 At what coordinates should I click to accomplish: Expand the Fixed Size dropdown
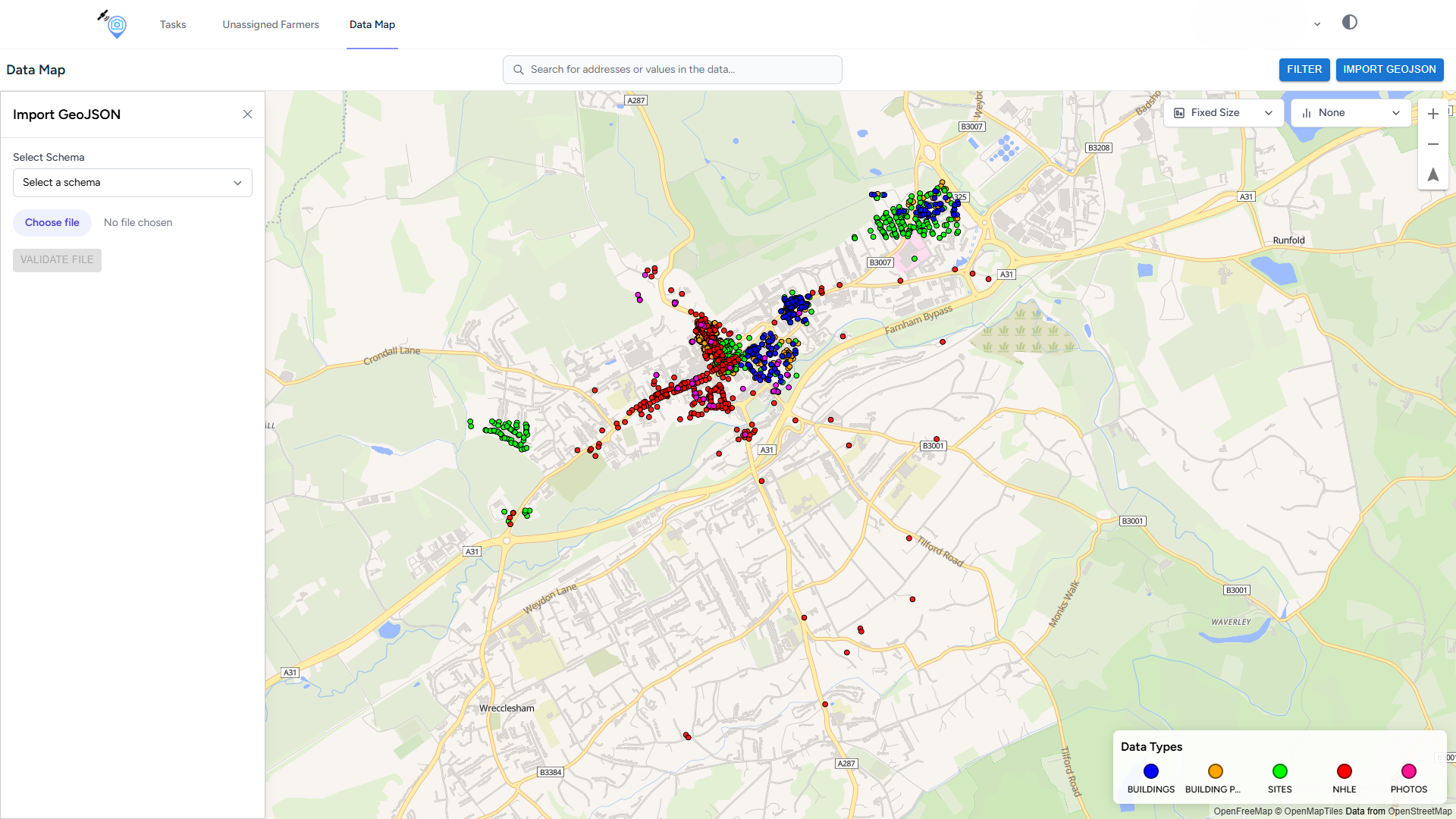pyautogui.click(x=1222, y=113)
